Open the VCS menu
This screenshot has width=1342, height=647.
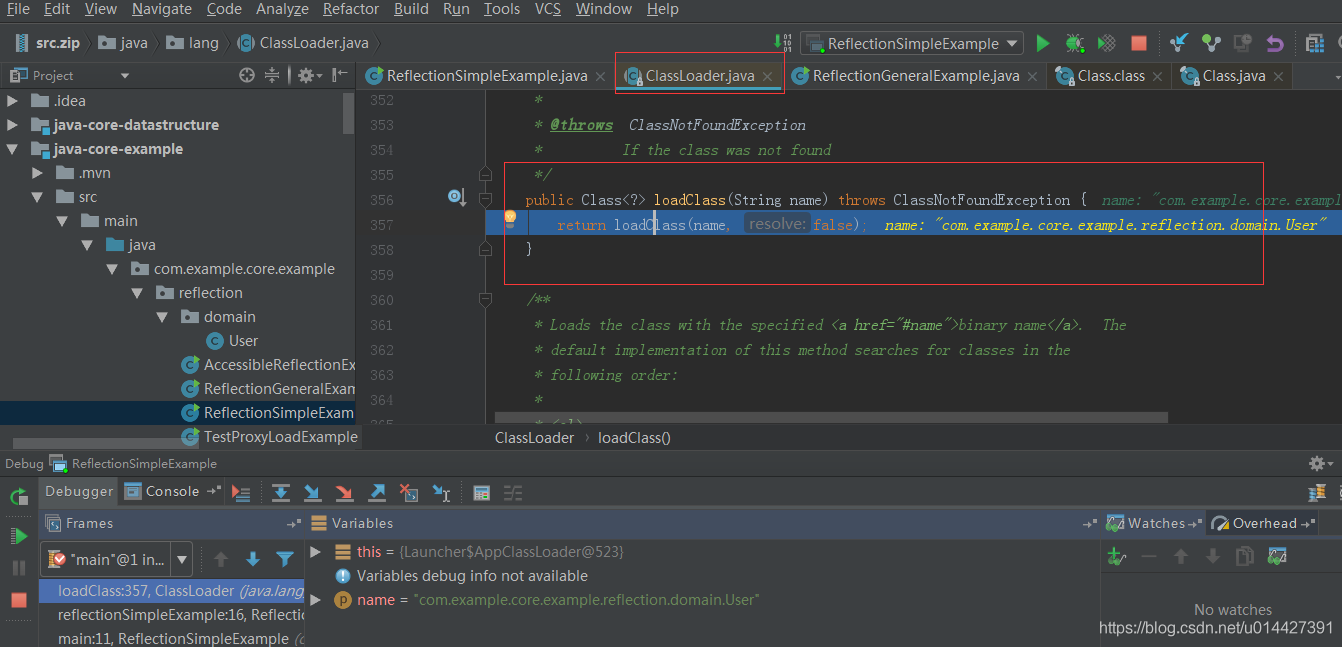pyautogui.click(x=548, y=9)
